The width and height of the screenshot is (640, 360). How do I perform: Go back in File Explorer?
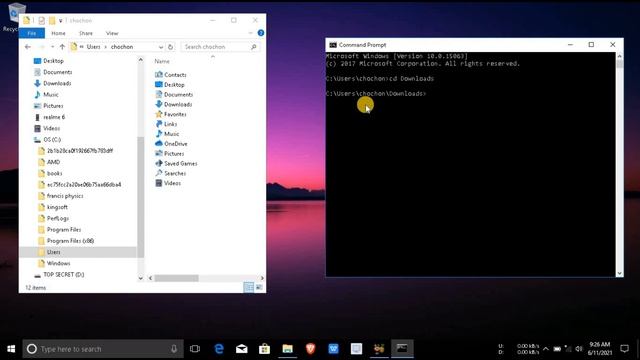pyautogui.click(x=28, y=47)
